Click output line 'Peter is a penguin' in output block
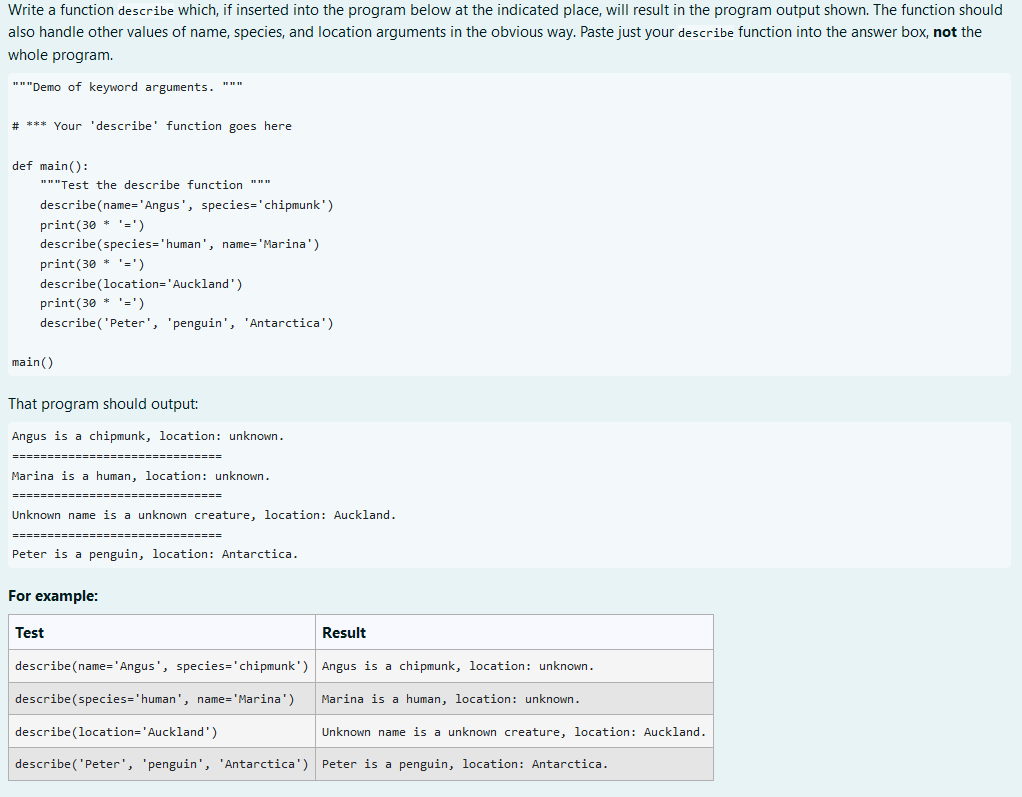Image resolution: width=1022 pixels, height=797 pixels. (154, 554)
